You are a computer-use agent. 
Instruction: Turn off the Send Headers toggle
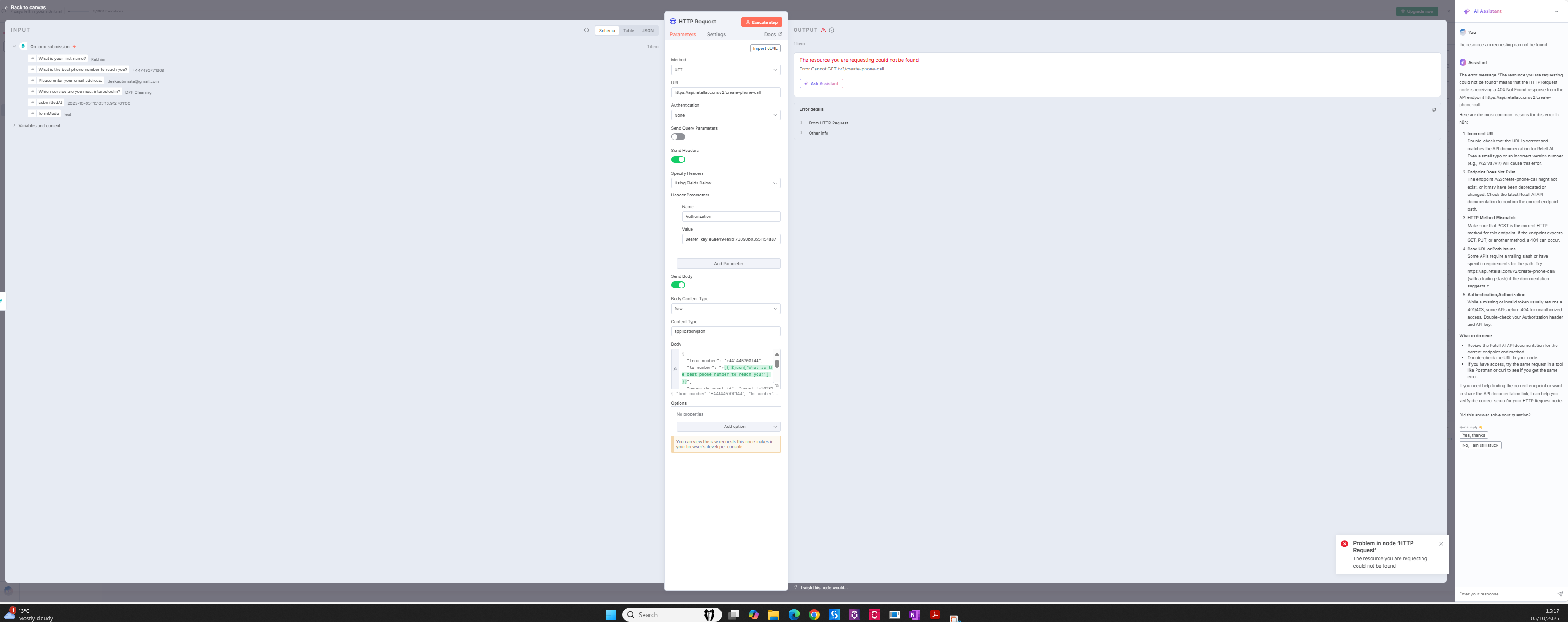coord(677,159)
